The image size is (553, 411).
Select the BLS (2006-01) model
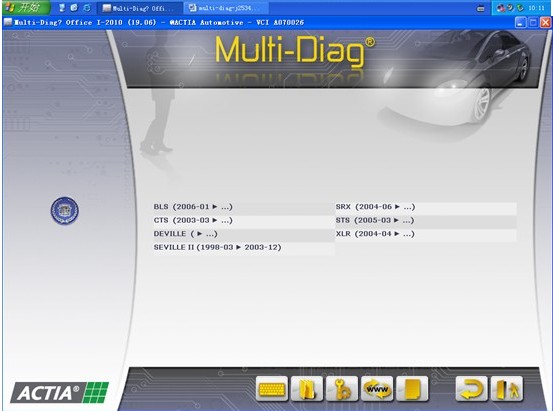pos(193,207)
